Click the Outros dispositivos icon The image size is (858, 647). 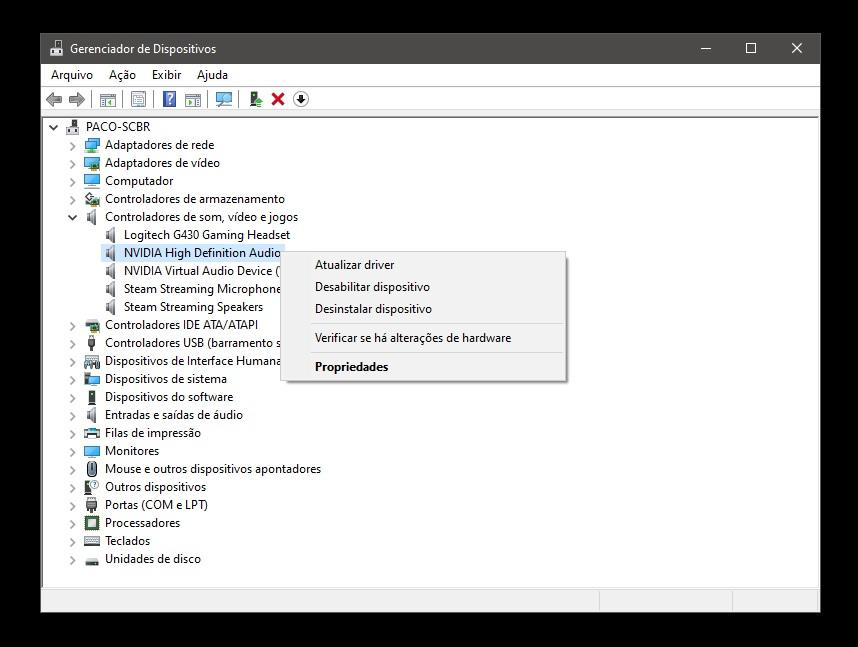tap(92, 487)
